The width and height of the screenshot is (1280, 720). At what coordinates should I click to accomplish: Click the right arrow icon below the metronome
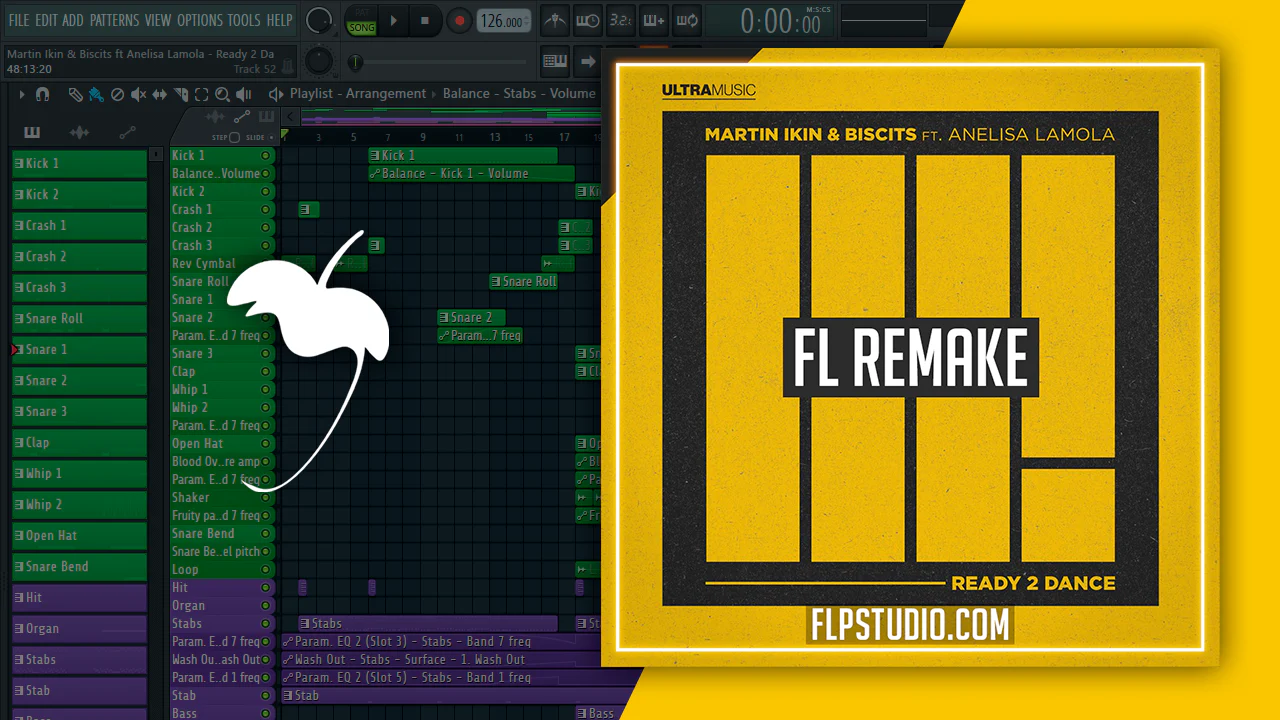click(588, 61)
